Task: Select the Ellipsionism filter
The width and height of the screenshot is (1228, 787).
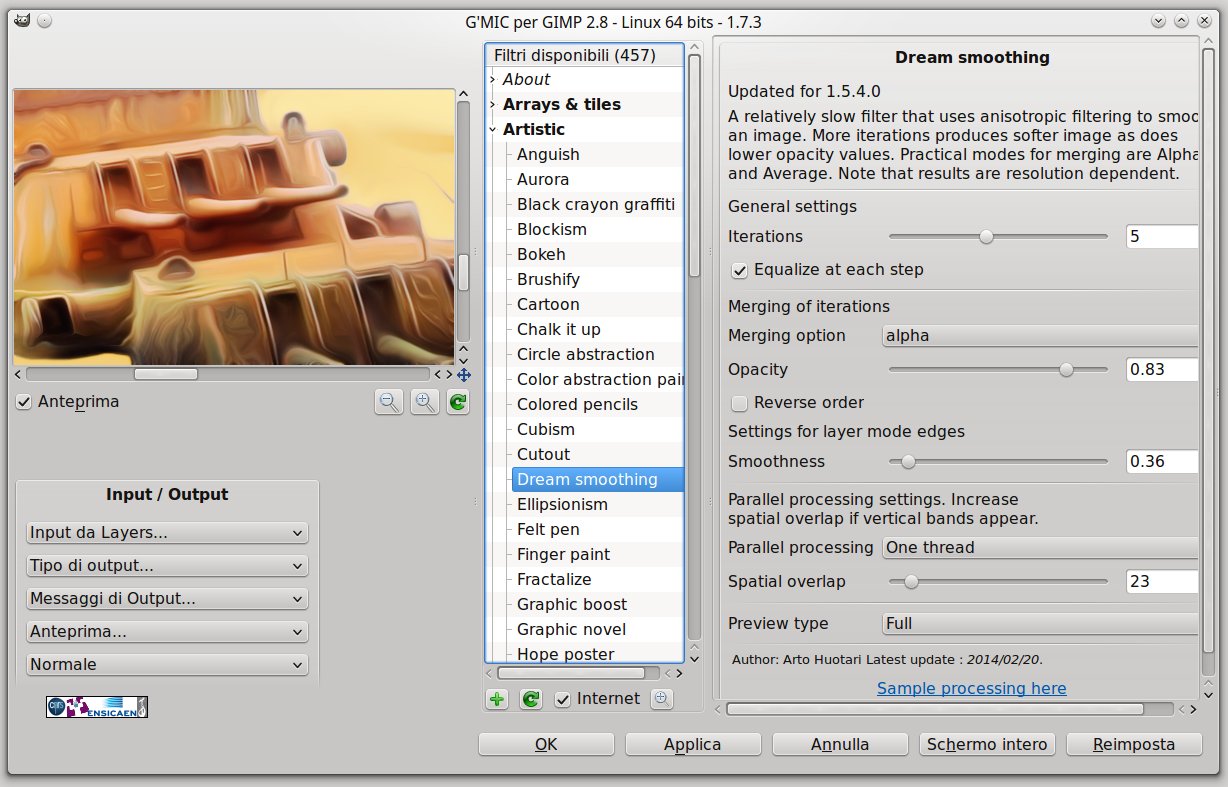Action: pos(562,505)
